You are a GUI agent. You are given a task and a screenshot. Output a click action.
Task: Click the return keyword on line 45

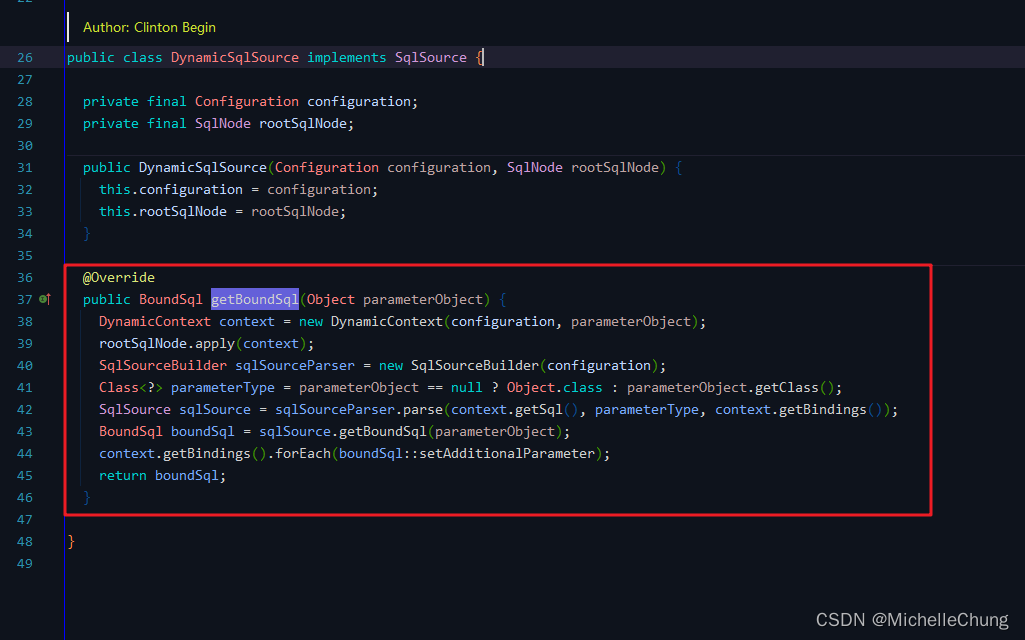point(123,475)
